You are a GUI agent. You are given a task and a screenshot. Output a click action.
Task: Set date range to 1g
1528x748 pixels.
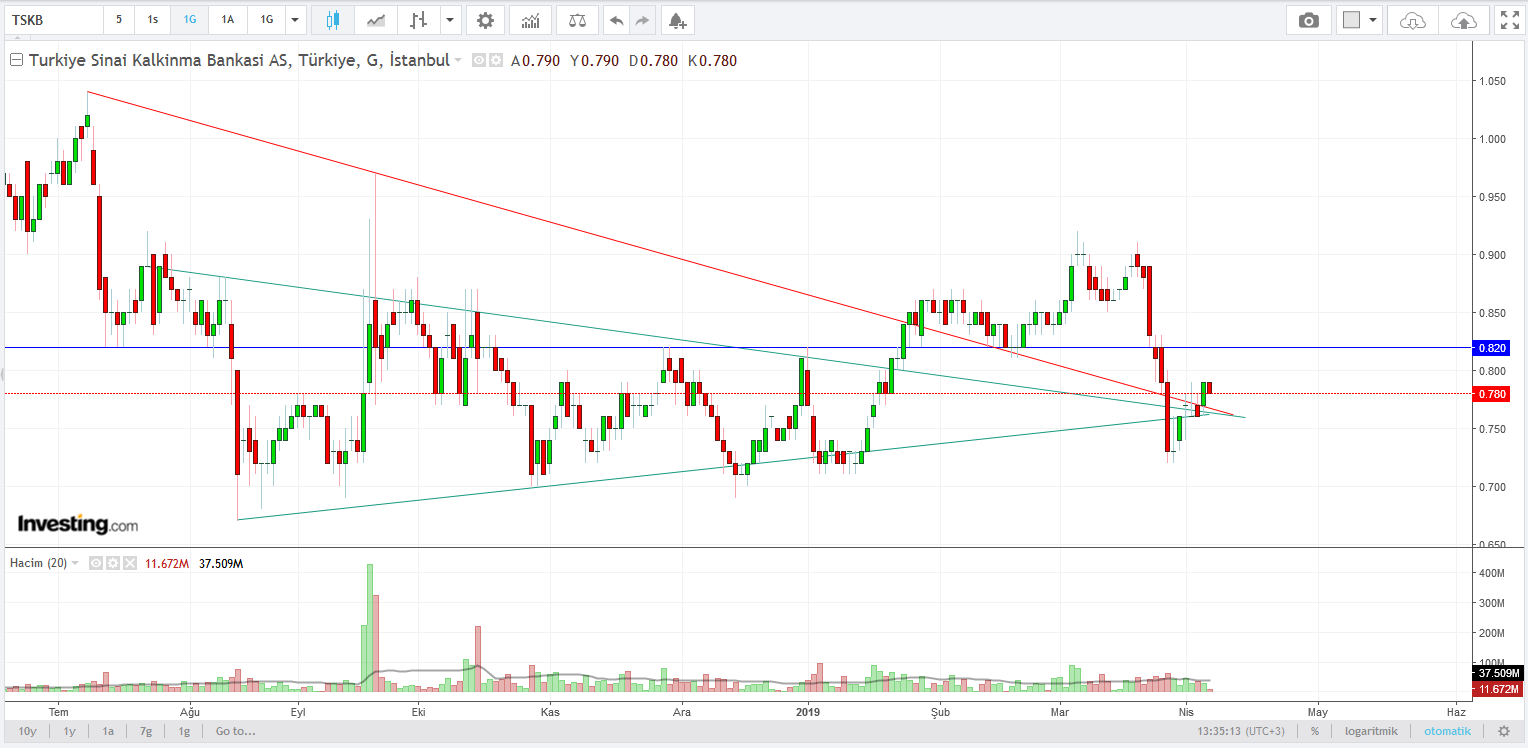[184, 731]
